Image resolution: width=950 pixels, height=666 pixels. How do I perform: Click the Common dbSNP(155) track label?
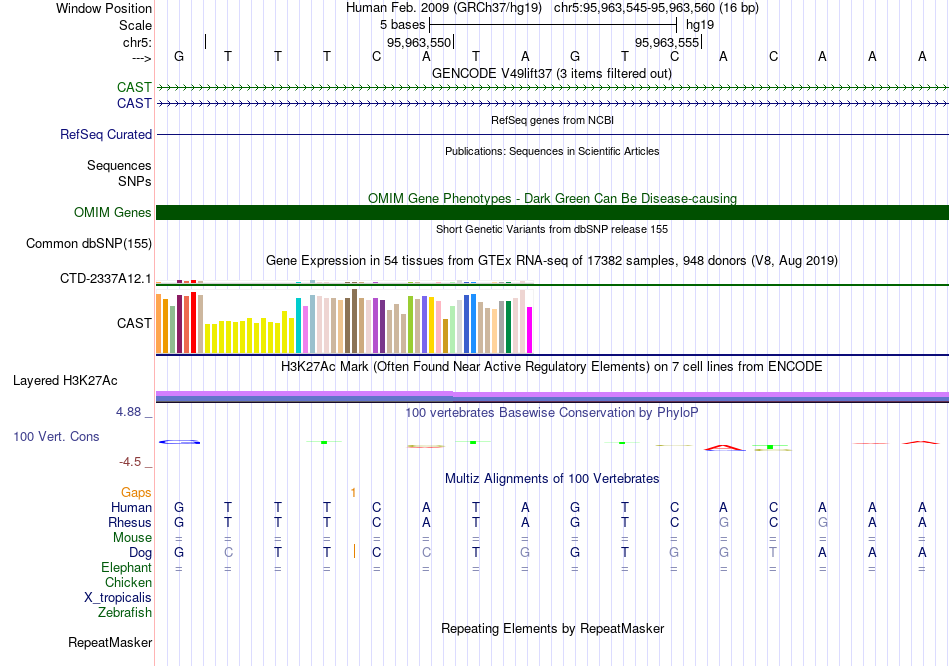pyautogui.click(x=89, y=243)
